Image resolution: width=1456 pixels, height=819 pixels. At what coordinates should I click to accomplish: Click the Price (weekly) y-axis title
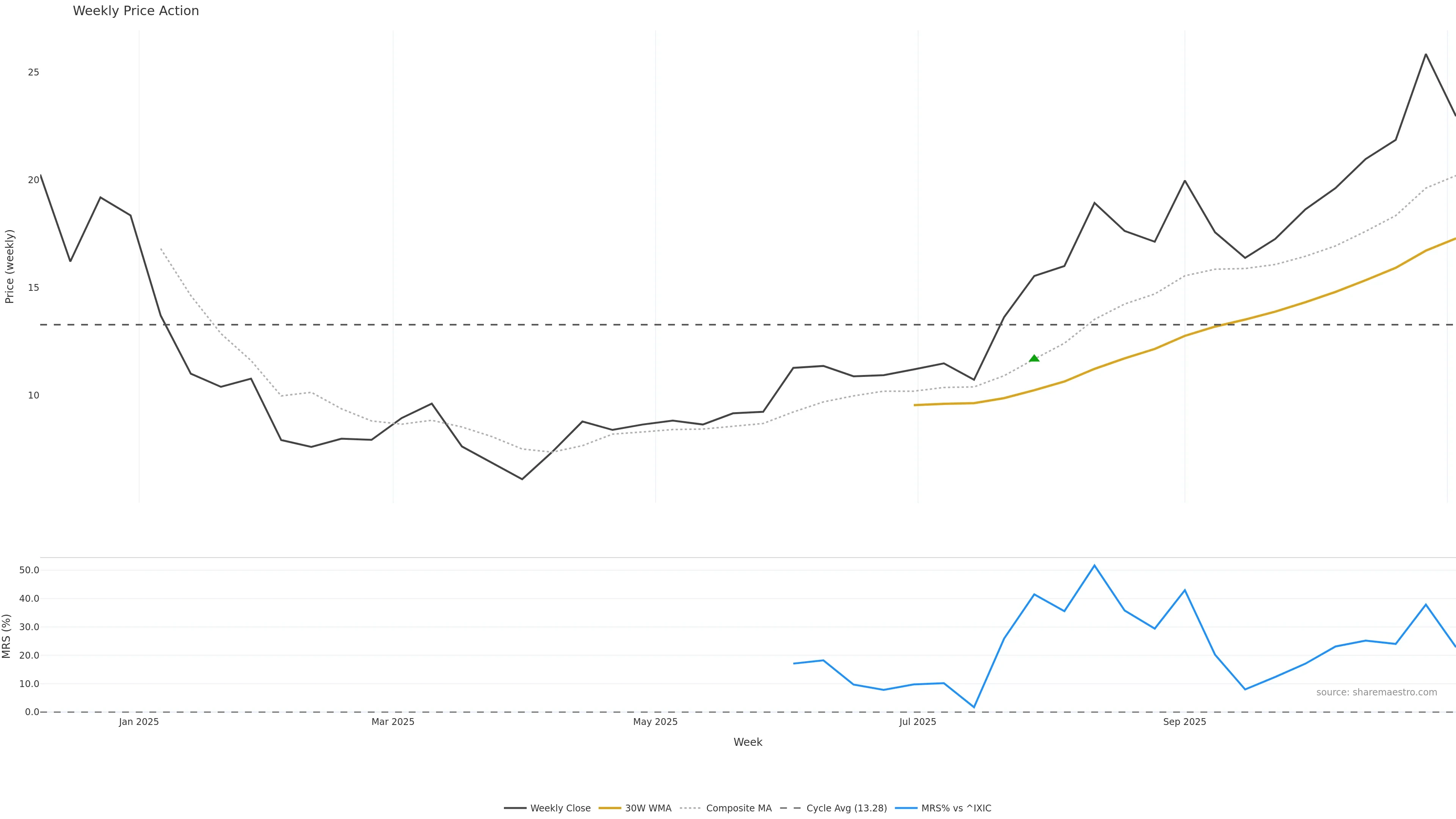(9, 266)
